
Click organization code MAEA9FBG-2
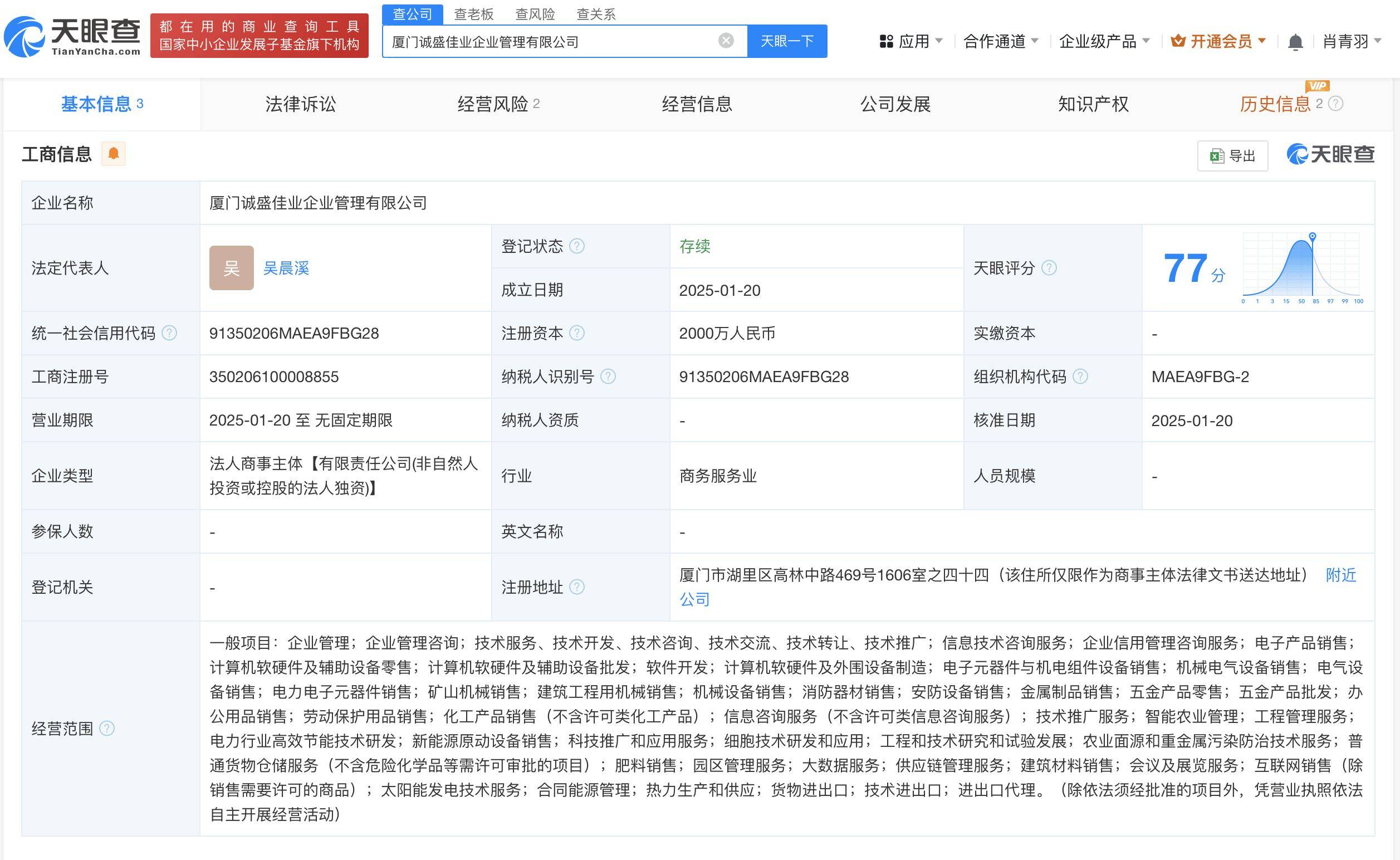(1200, 377)
